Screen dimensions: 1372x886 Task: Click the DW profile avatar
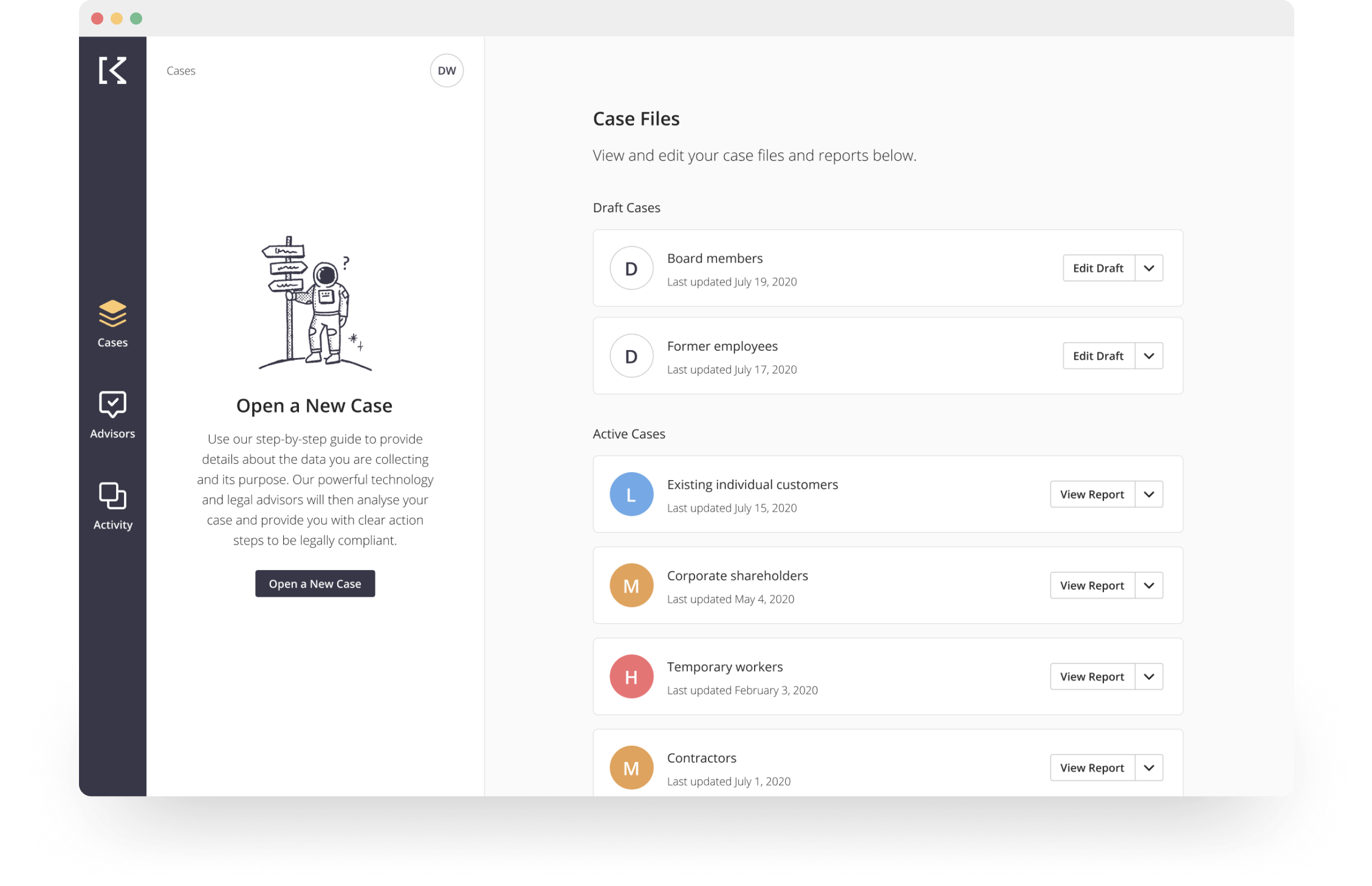[447, 70]
